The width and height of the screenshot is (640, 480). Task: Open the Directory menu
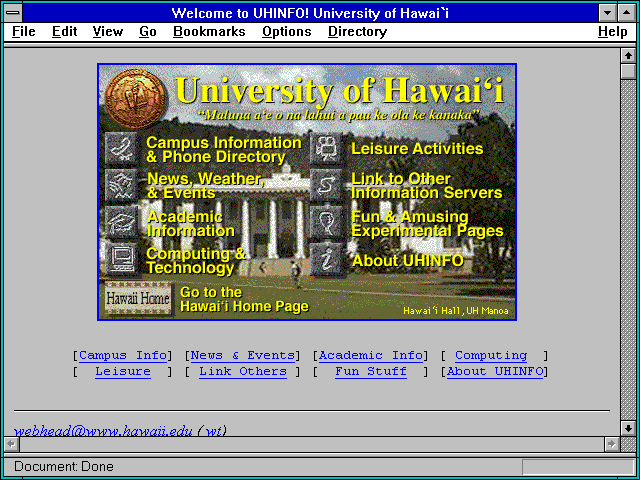(x=358, y=31)
